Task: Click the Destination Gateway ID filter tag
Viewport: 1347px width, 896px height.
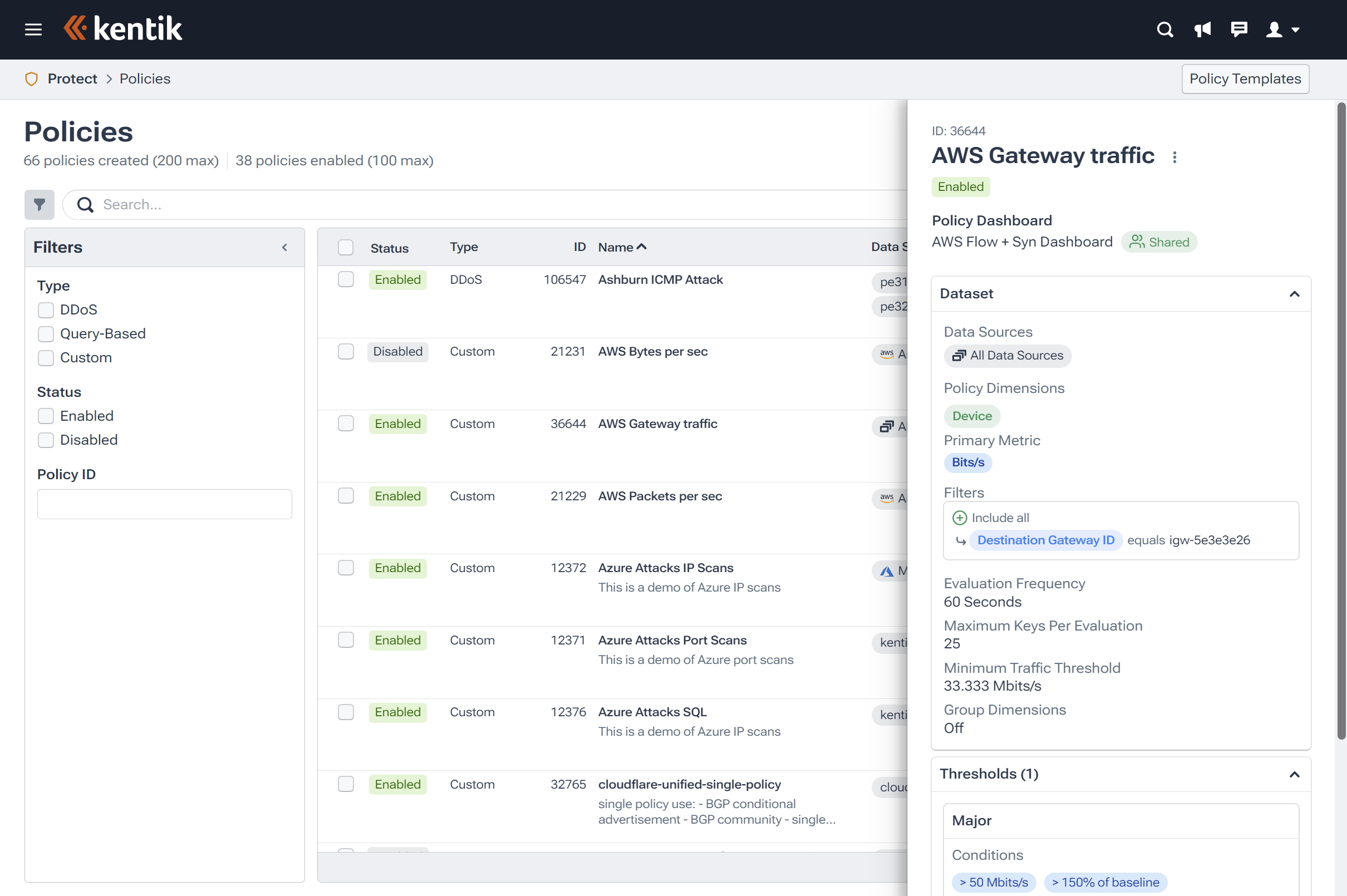Action: pyautogui.click(x=1045, y=540)
